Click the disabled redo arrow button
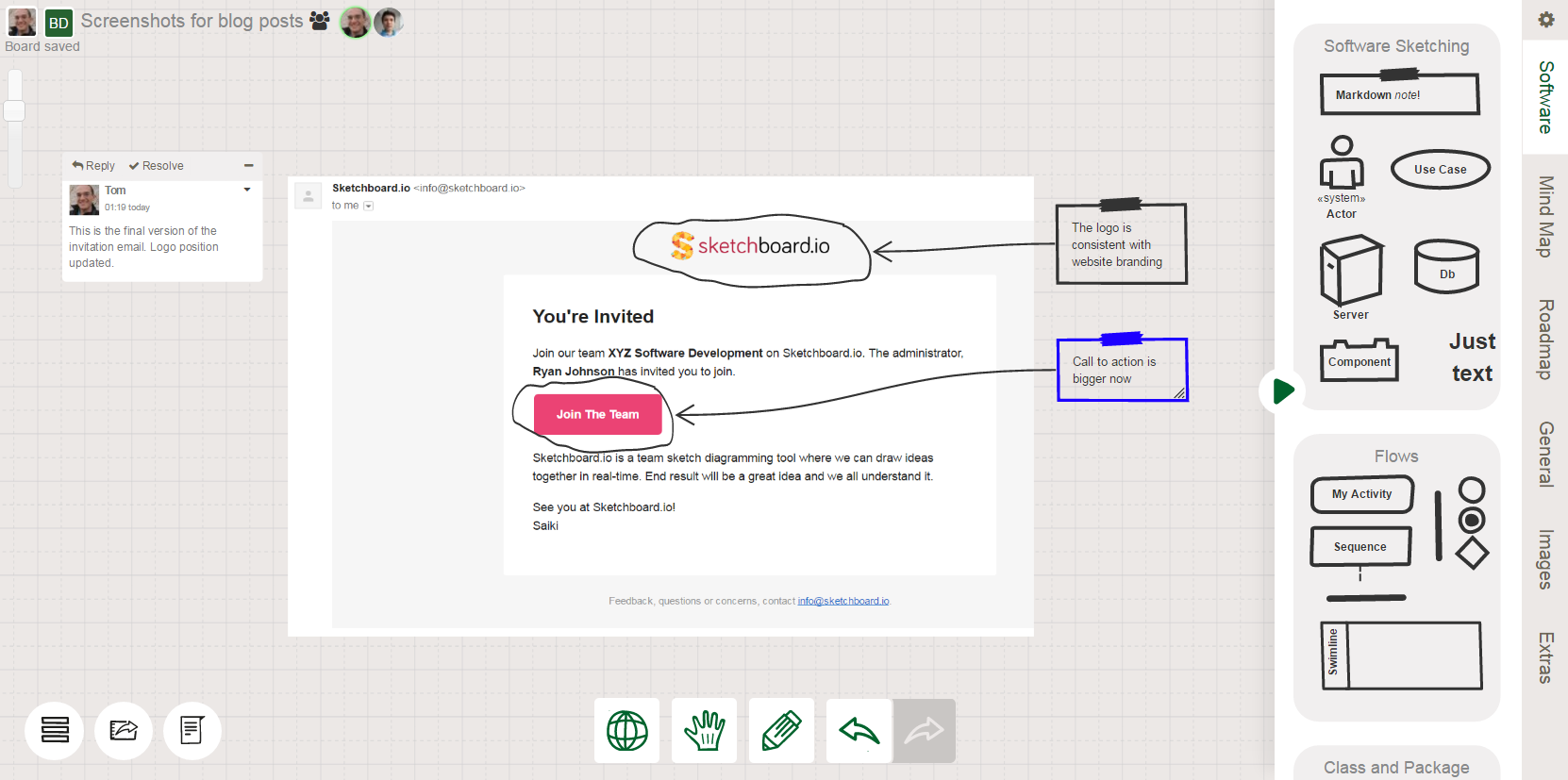Viewport: 1568px width, 780px height. click(x=925, y=731)
